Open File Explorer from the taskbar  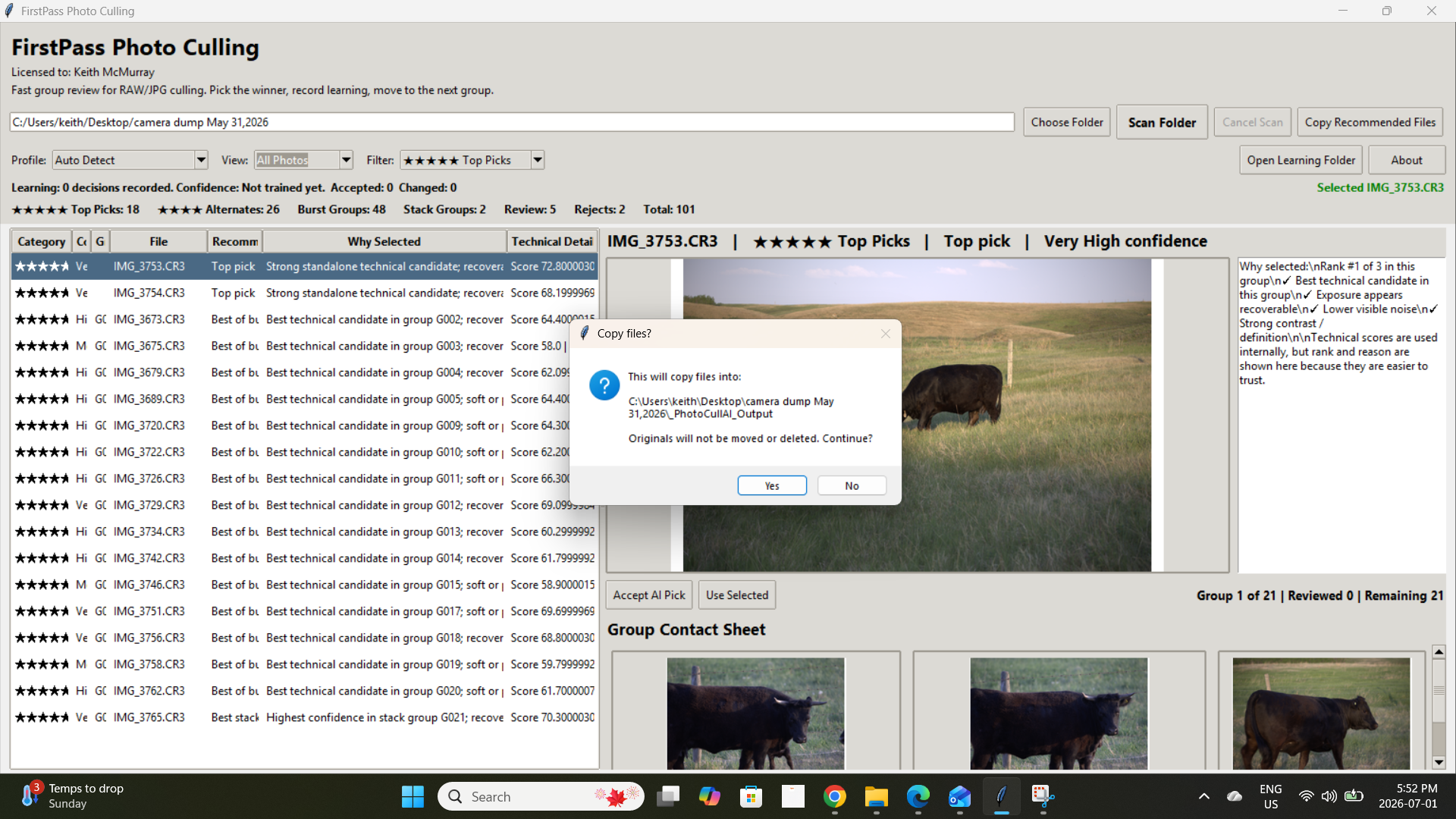tap(877, 797)
